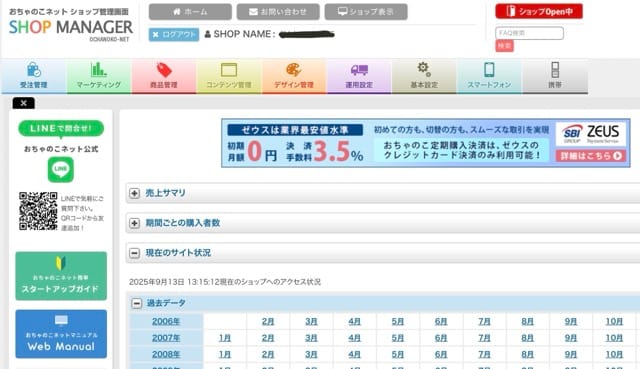Open 8月 link in 2007年 row
The height and width of the screenshot is (369, 640).
(528, 338)
